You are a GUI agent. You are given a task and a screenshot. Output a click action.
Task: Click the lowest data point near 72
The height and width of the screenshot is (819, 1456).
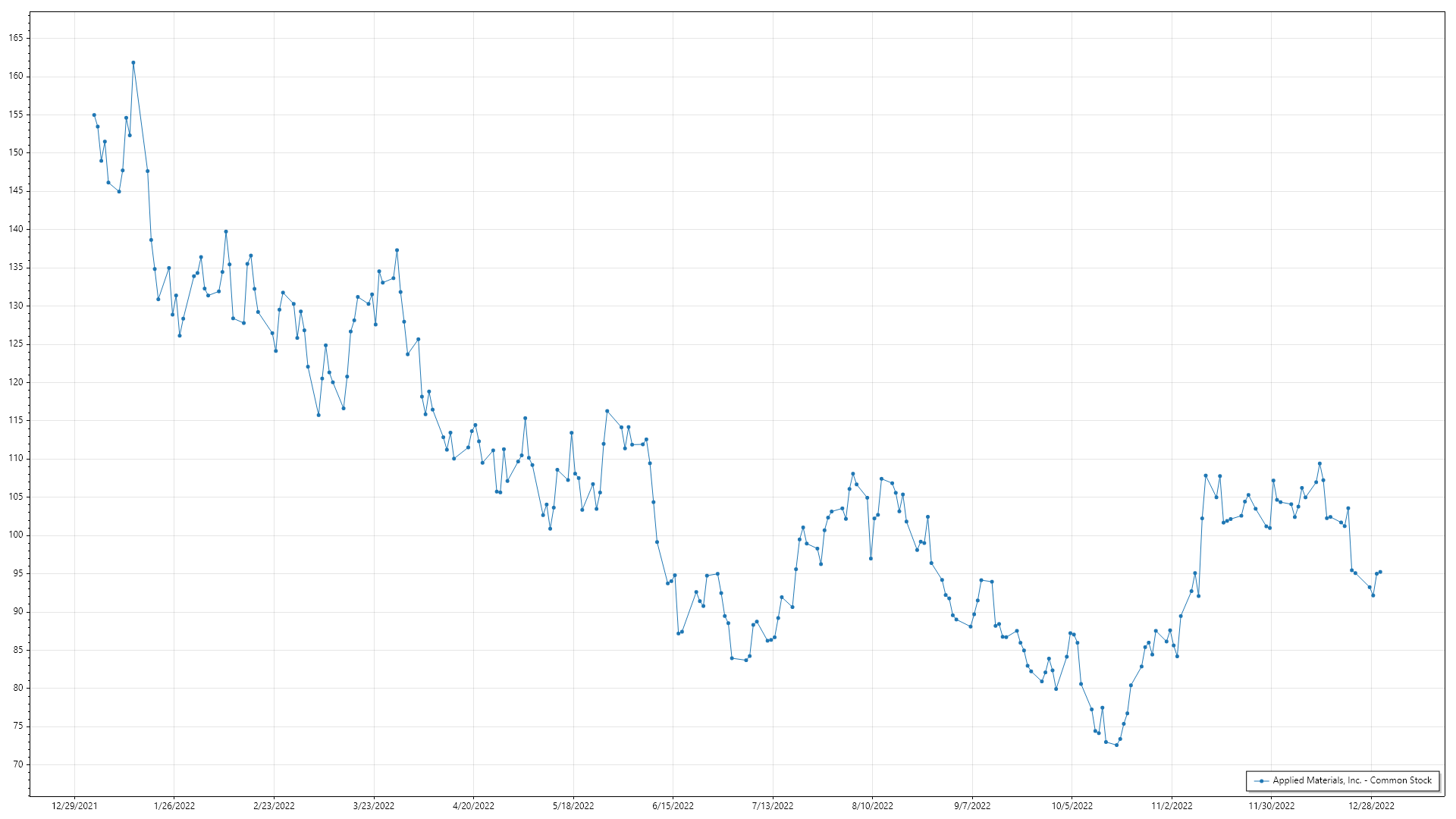tap(1116, 745)
